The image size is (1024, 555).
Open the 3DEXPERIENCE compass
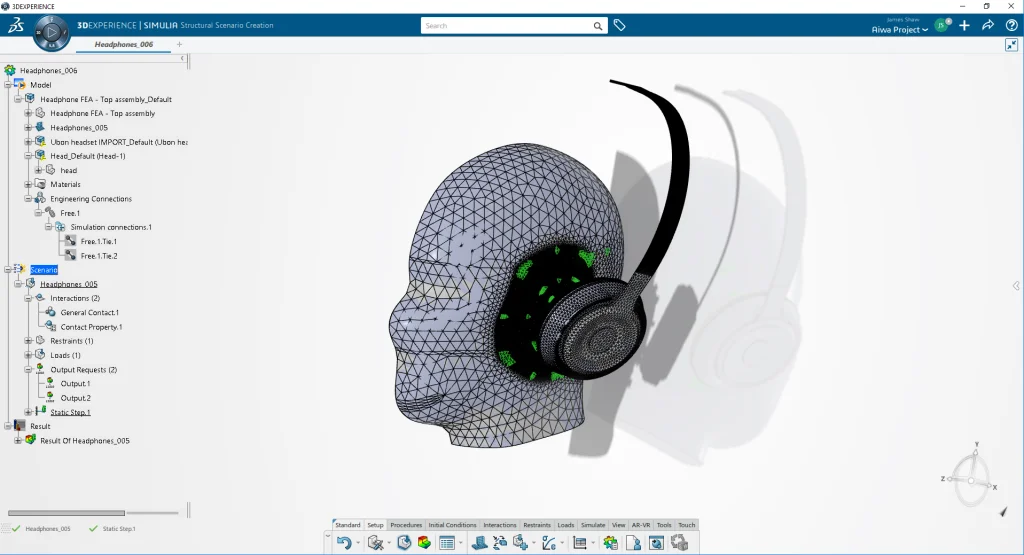51,34
